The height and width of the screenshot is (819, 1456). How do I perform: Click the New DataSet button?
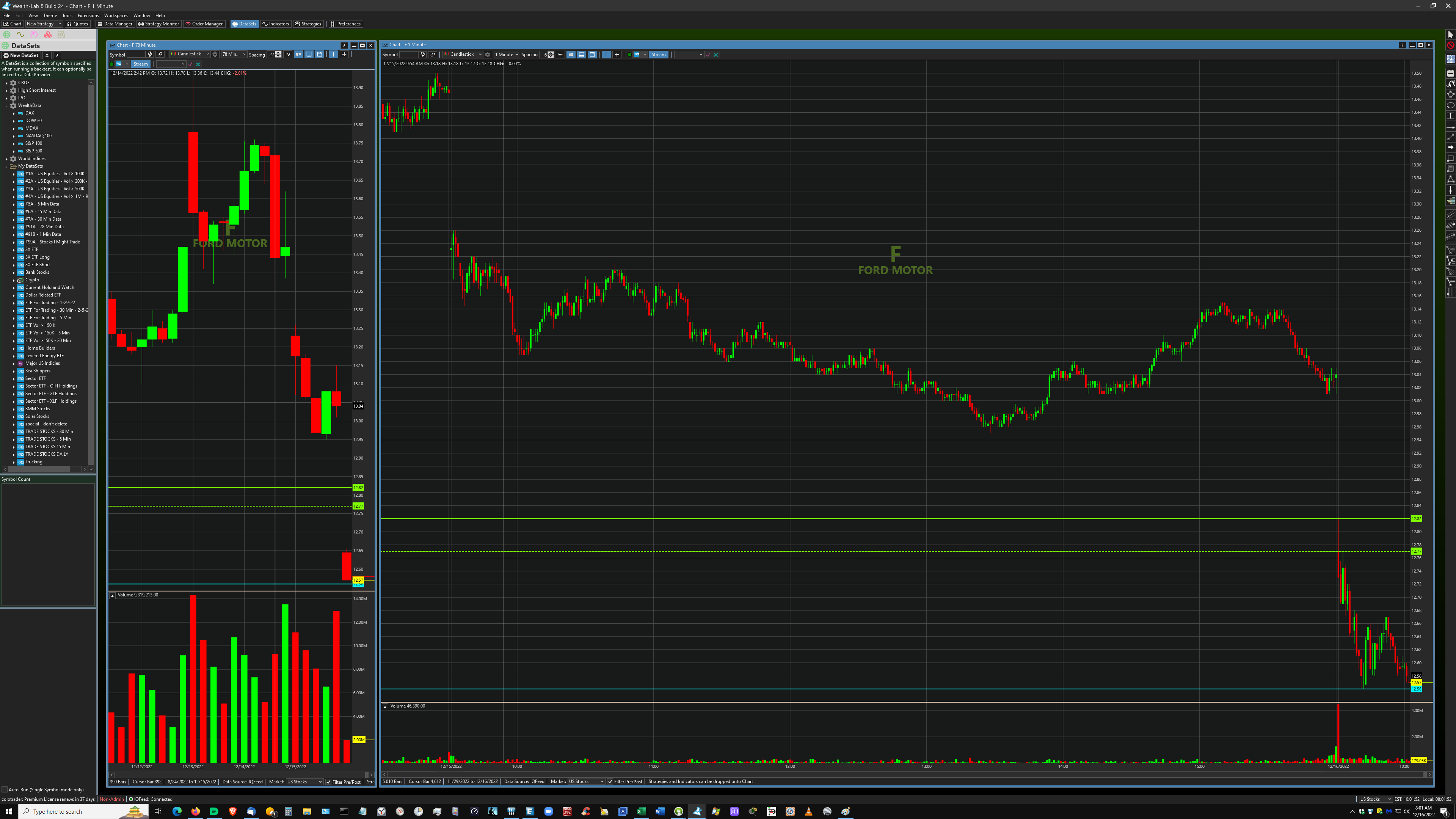point(21,55)
